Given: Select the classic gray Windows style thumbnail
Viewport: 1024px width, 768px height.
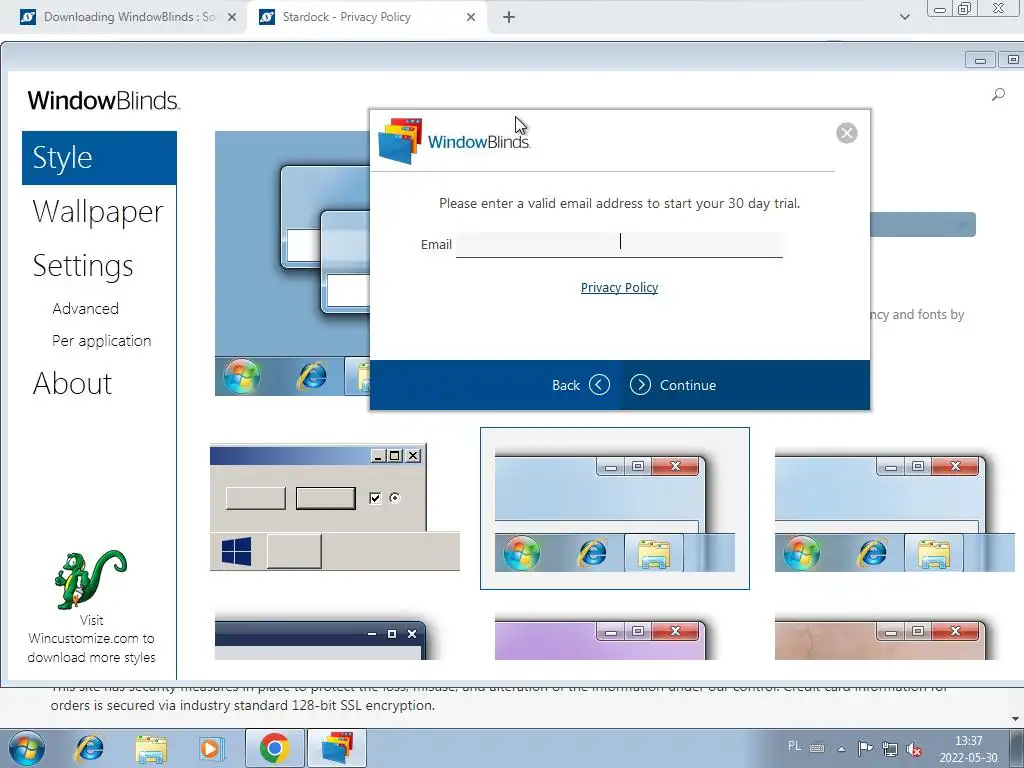Looking at the screenshot, I should [334, 507].
